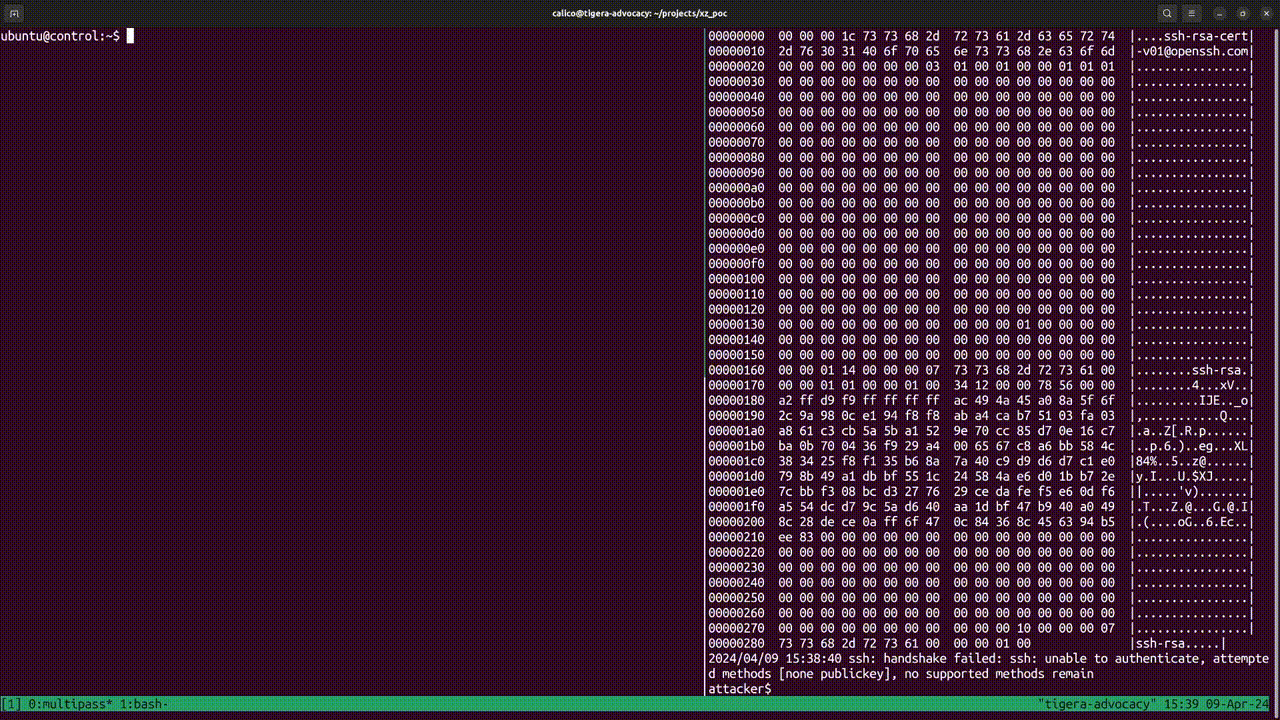The width and height of the screenshot is (1280, 720).
Task: Click the ASCII text "84%..5..z@......"
Action: 1191,461
